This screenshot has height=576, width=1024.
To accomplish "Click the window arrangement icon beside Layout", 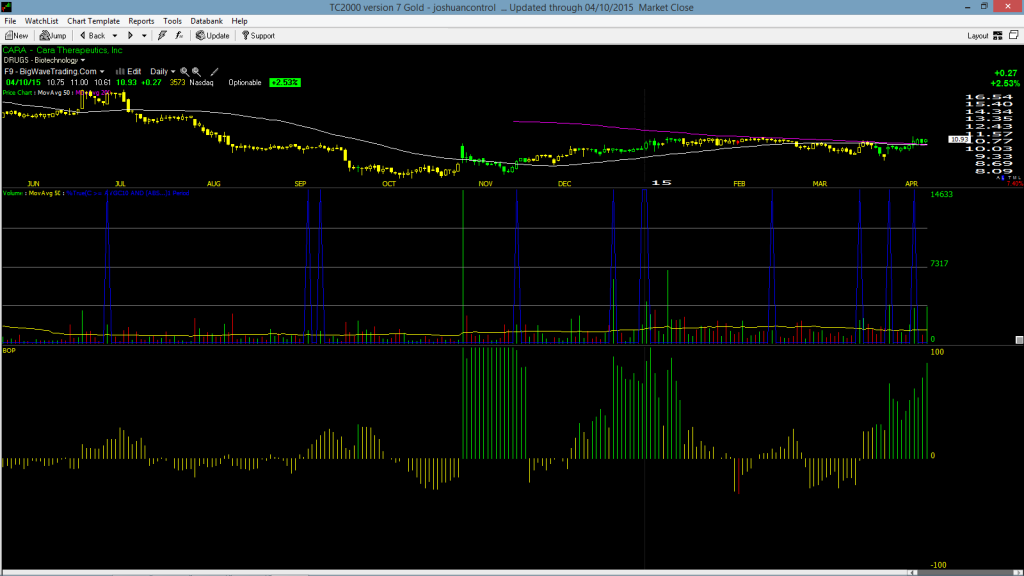I will click(x=1014, y=35).
